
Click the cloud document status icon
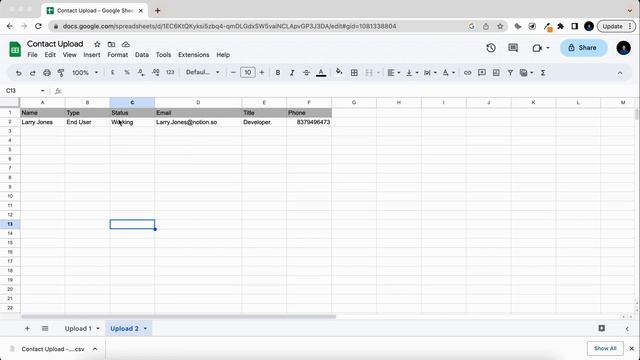(126, 44)
